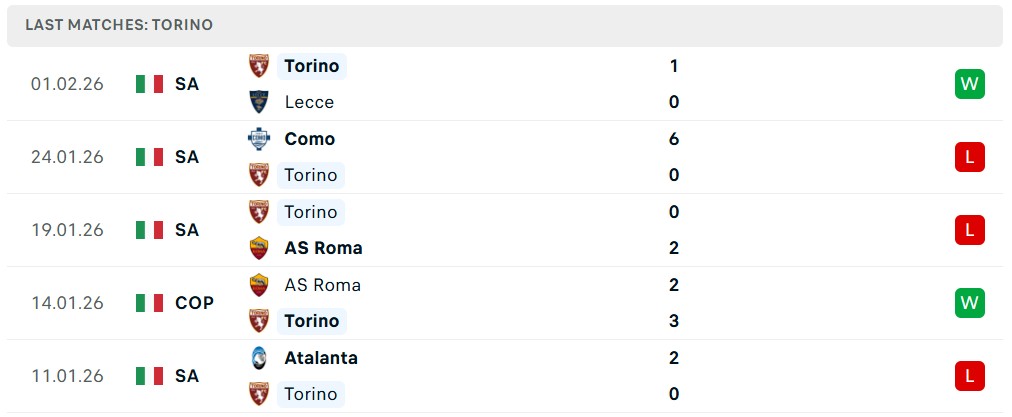Image resolution: width=1012 pixels, height=417 pixels.
Task: Click AS Roma crest in the COP match
Action: point(259,285)
